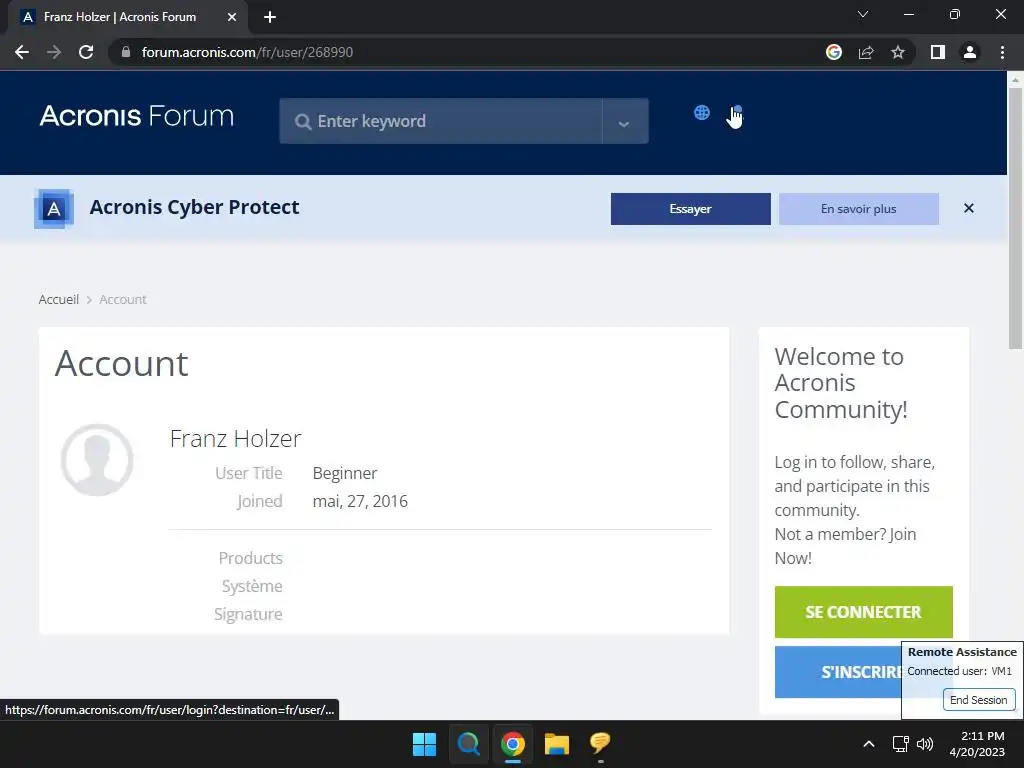Screen dimensions: 1024x768
Task: Click the browser forward arrow
Action: pos(54,52)
